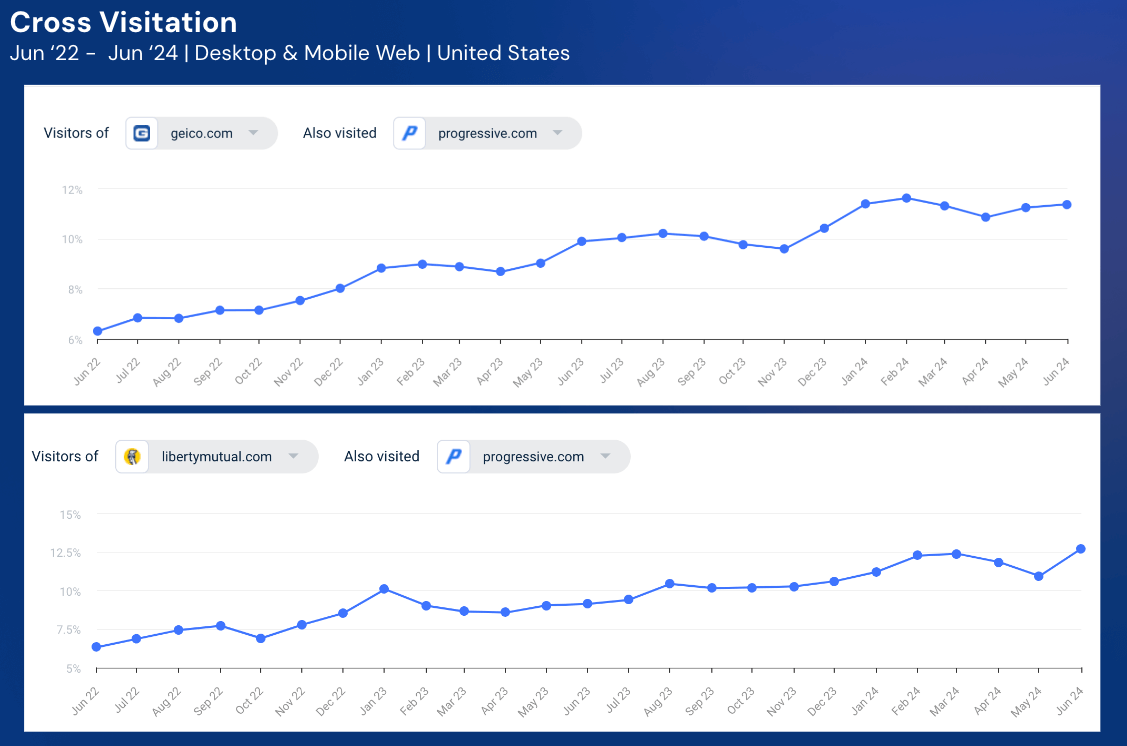Select the Feb '24 peak point on Geico chart
The height and width of the screenshot is (746, 1127).
[907, 197]
